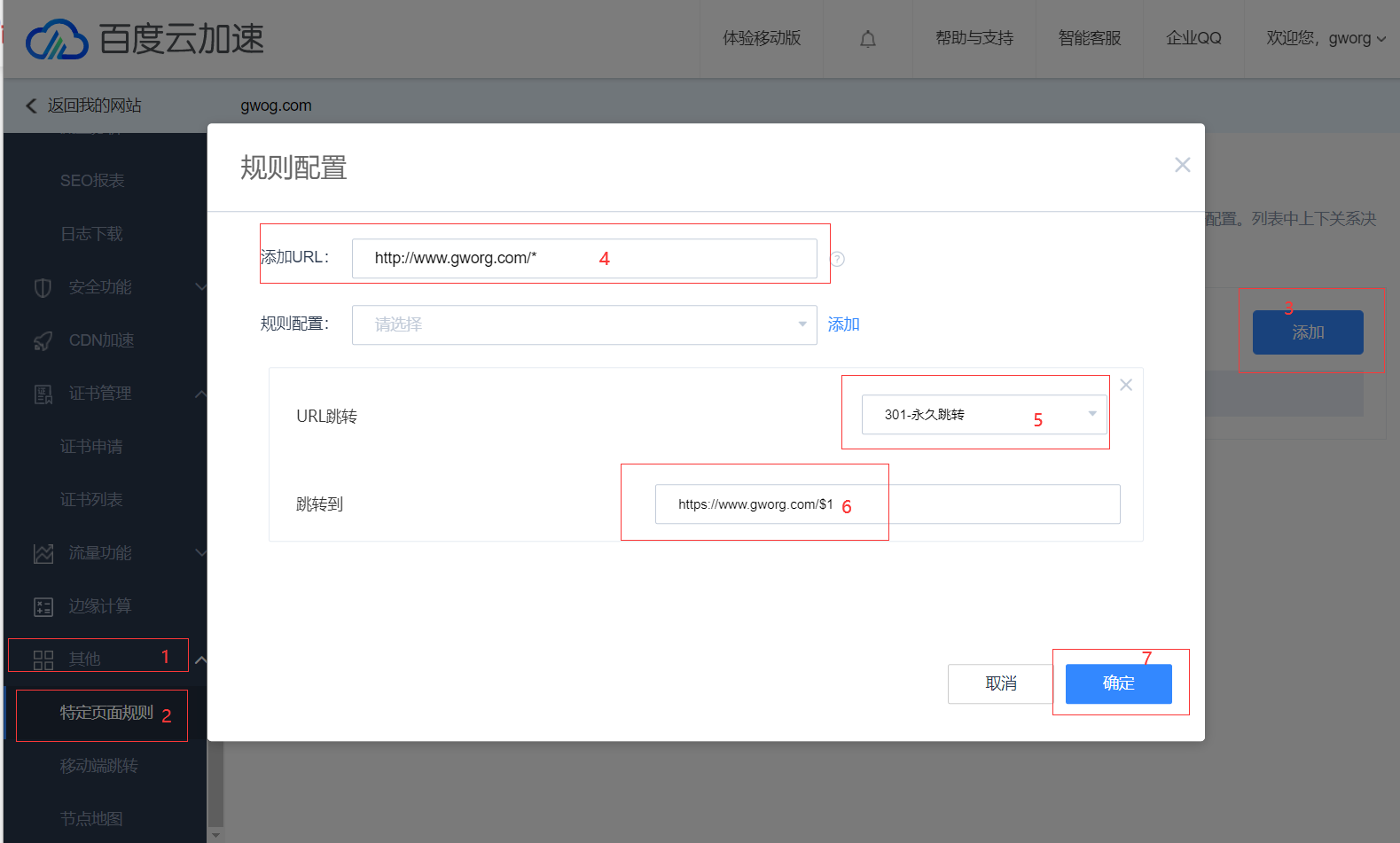The width and height of the screenshot is (1400, 843).
Task: Click the 边缘计算 calculator icon
Action: click(x=43, y=607)
